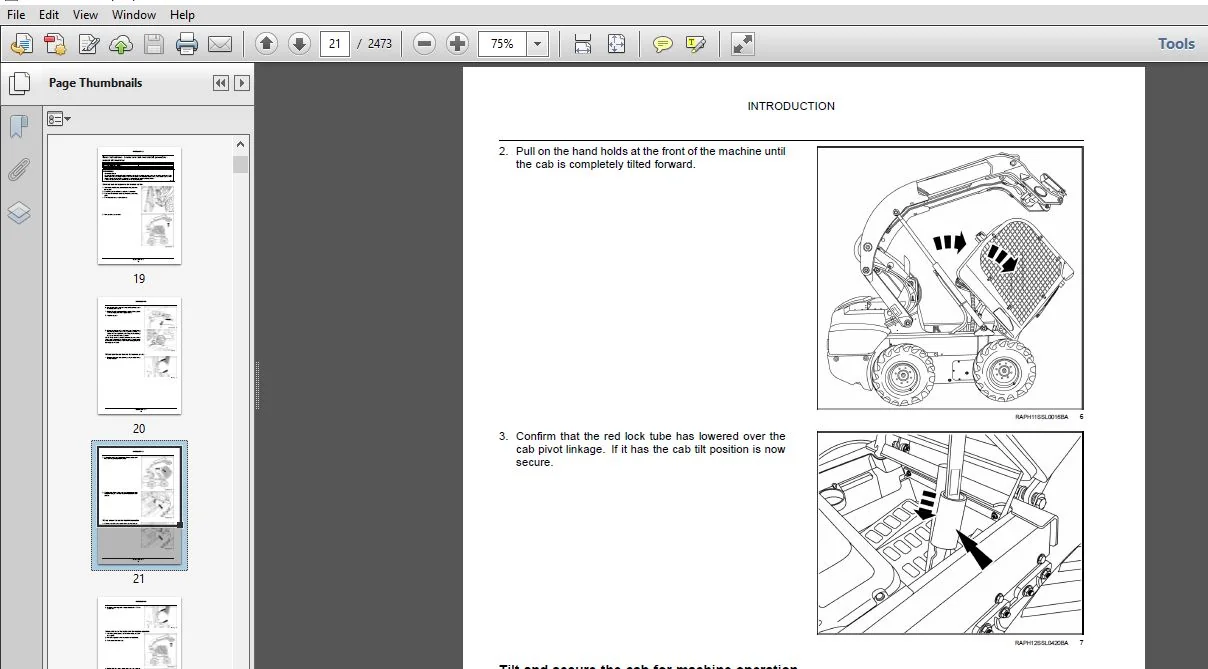This screenshot has height=669, width=1208.
Task: Zoom in with the plus button
Action: pyautogui.click(x=457, y=44)
